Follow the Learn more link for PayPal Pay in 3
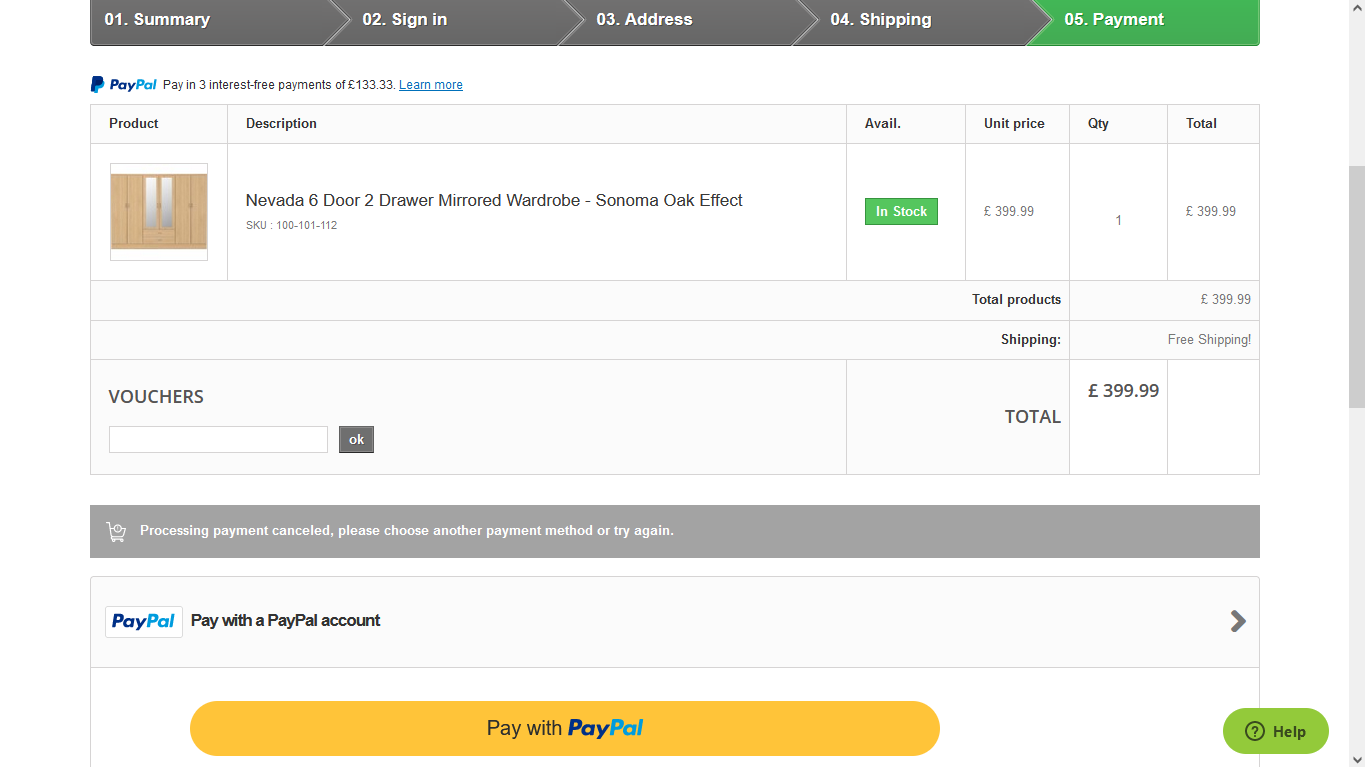The height and width of the screenshot is (767, 1365). point(431,85)
